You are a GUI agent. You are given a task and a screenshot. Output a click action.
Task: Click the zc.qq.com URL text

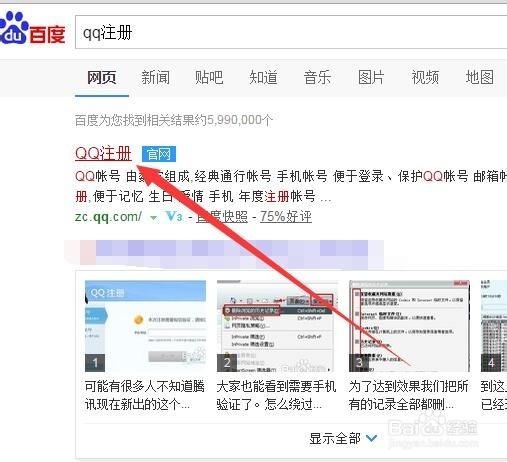tap(108, 217)
